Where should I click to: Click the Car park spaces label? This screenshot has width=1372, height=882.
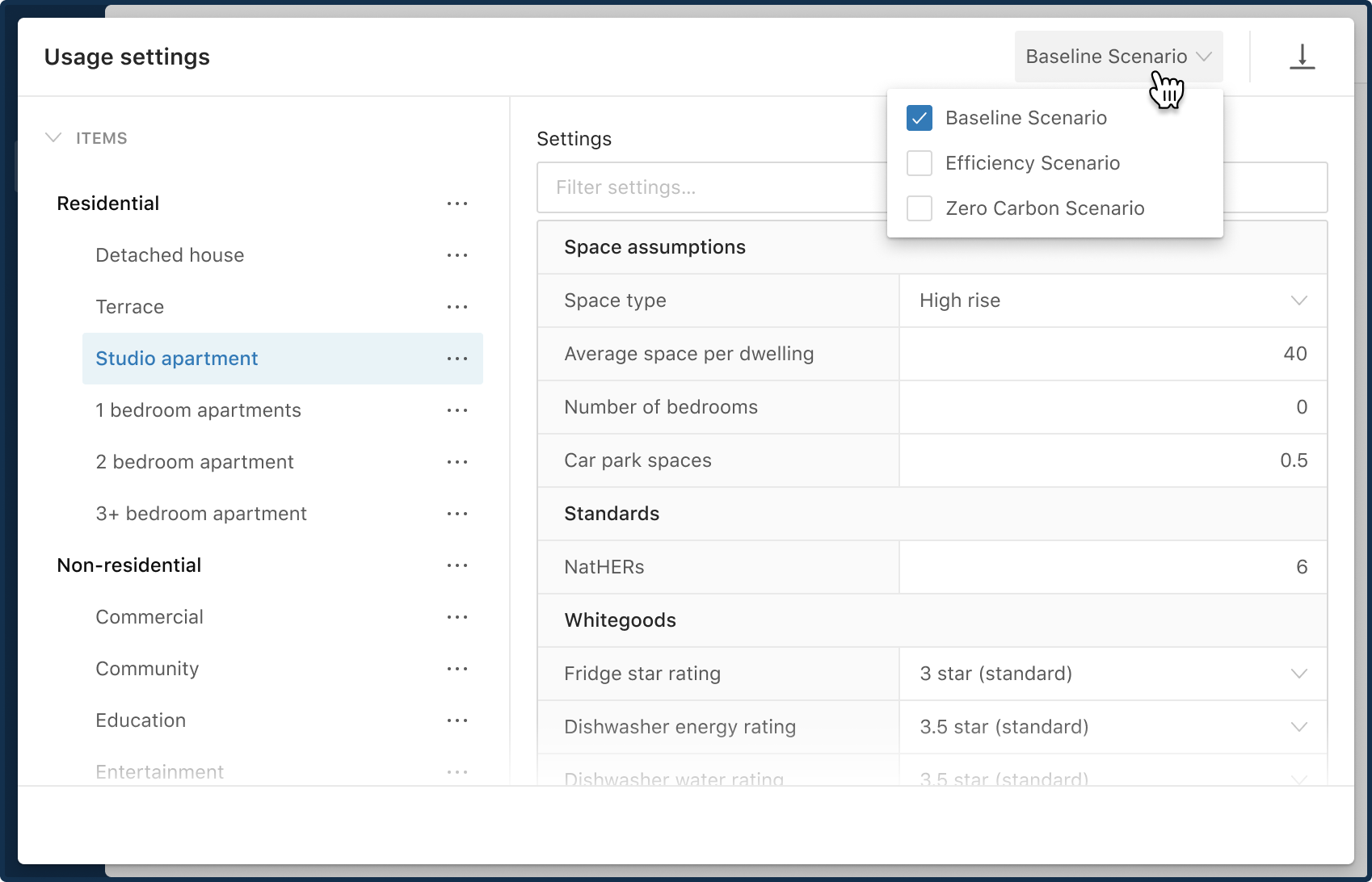point(638,460)
